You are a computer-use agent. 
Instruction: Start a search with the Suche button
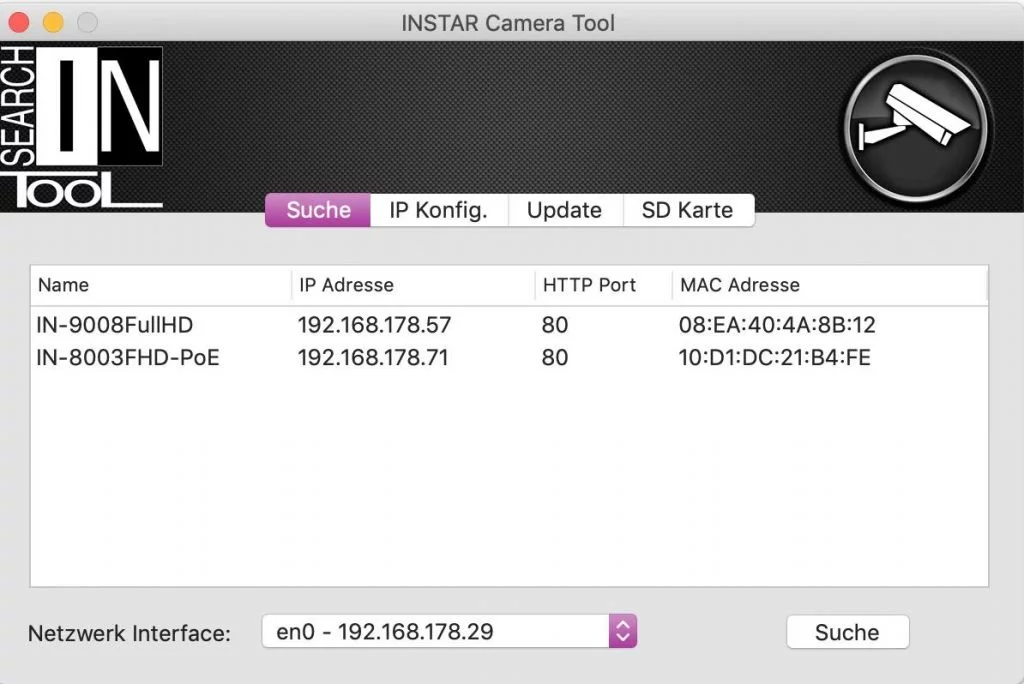(847, 632)
